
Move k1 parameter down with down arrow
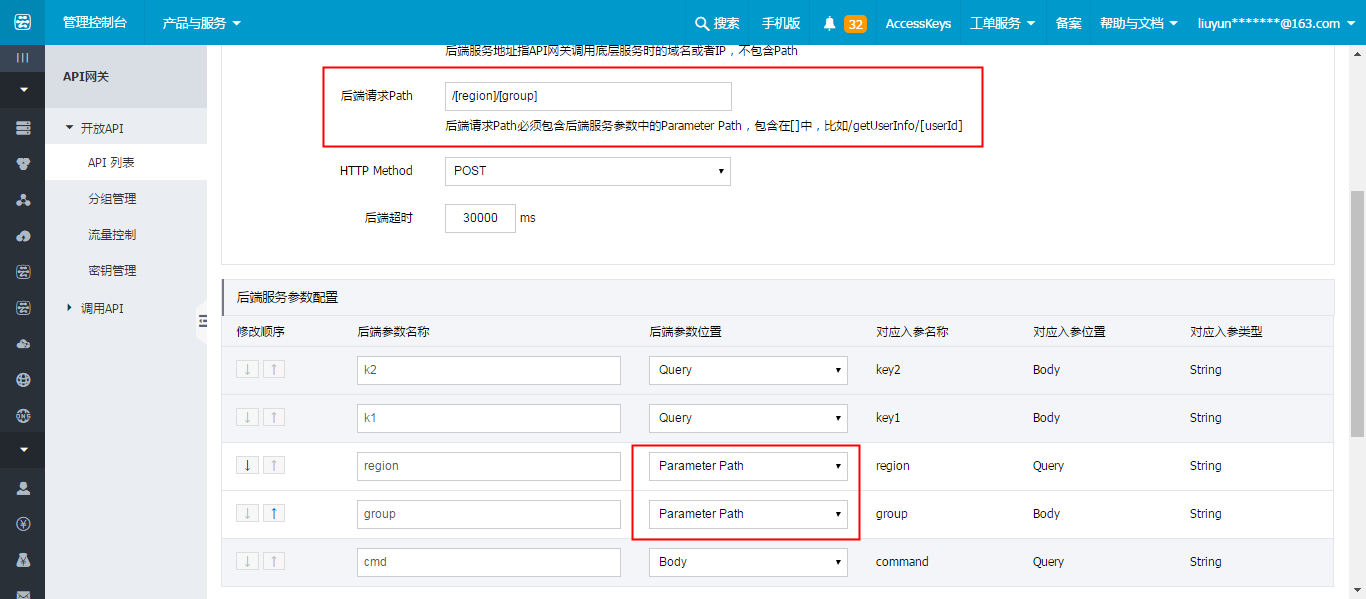tap(247, 417)
